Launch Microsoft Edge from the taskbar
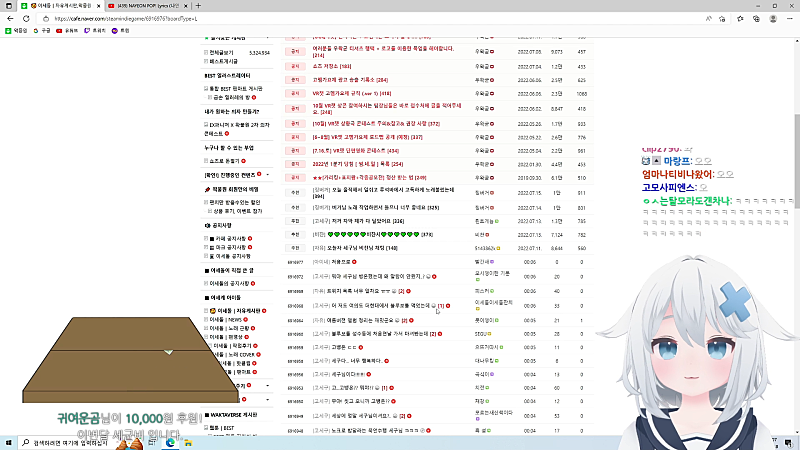 [171, 441]
